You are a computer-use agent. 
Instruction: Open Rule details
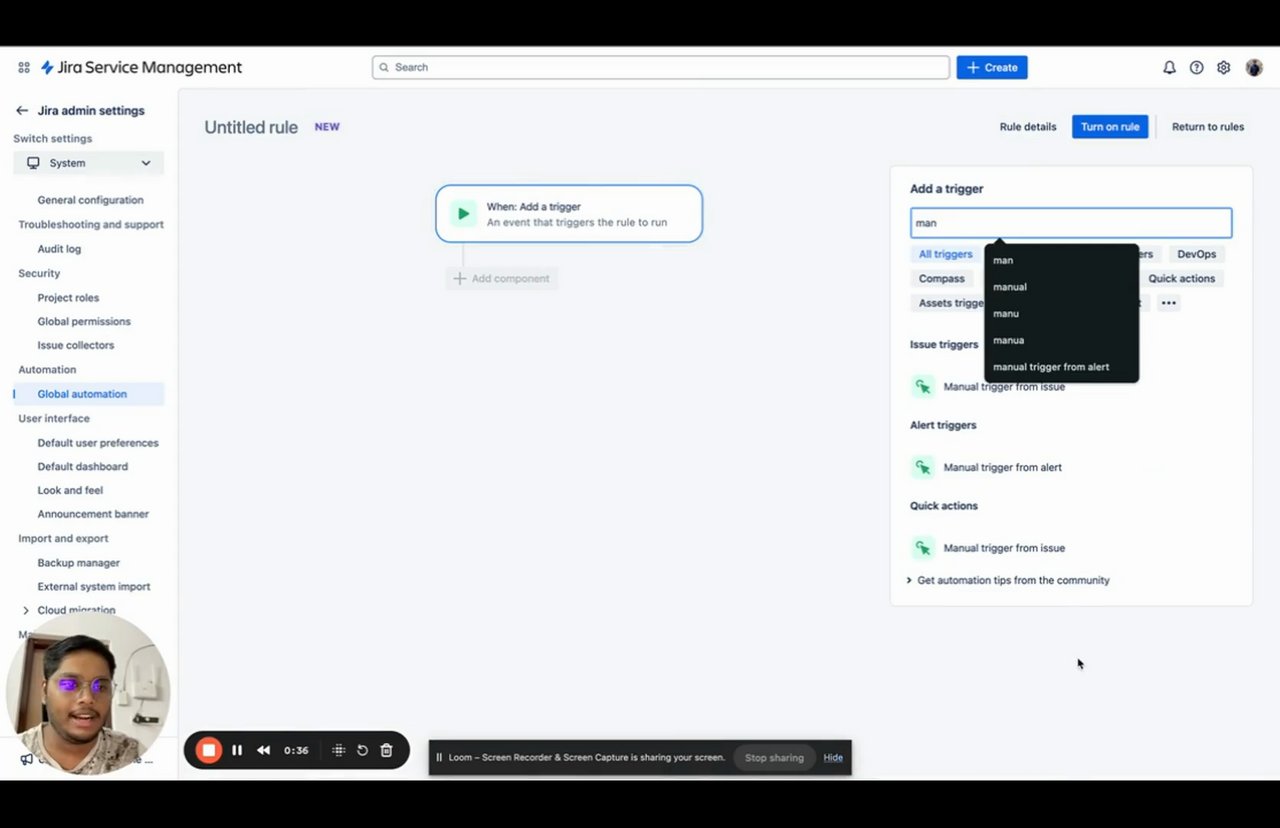coord(1028,127)
